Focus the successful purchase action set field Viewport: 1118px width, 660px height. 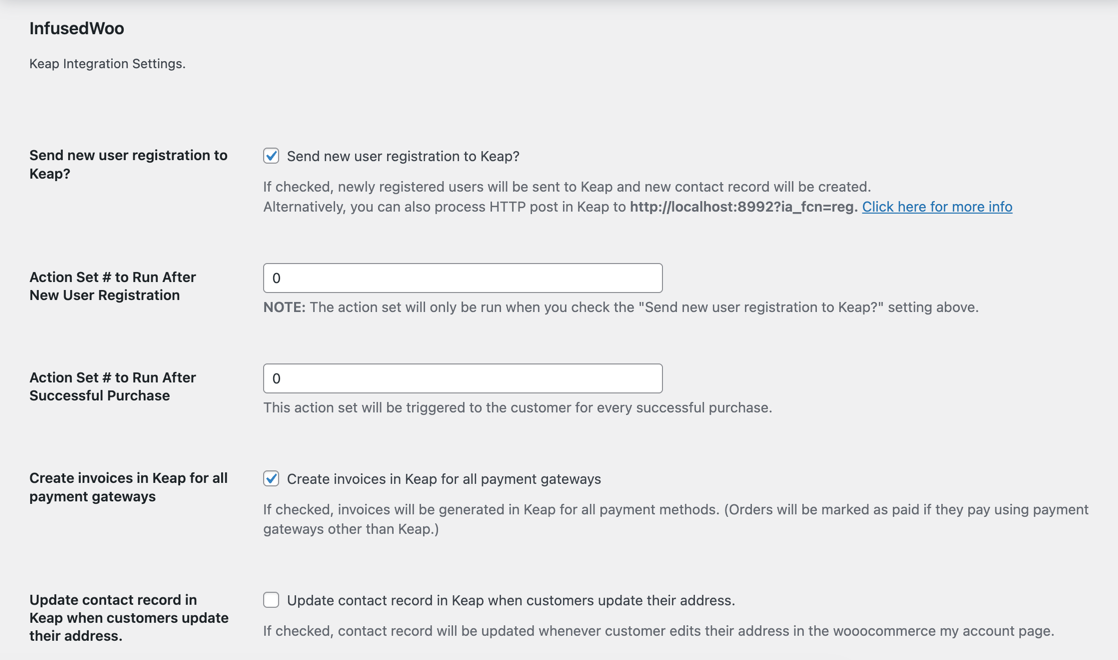462,378
